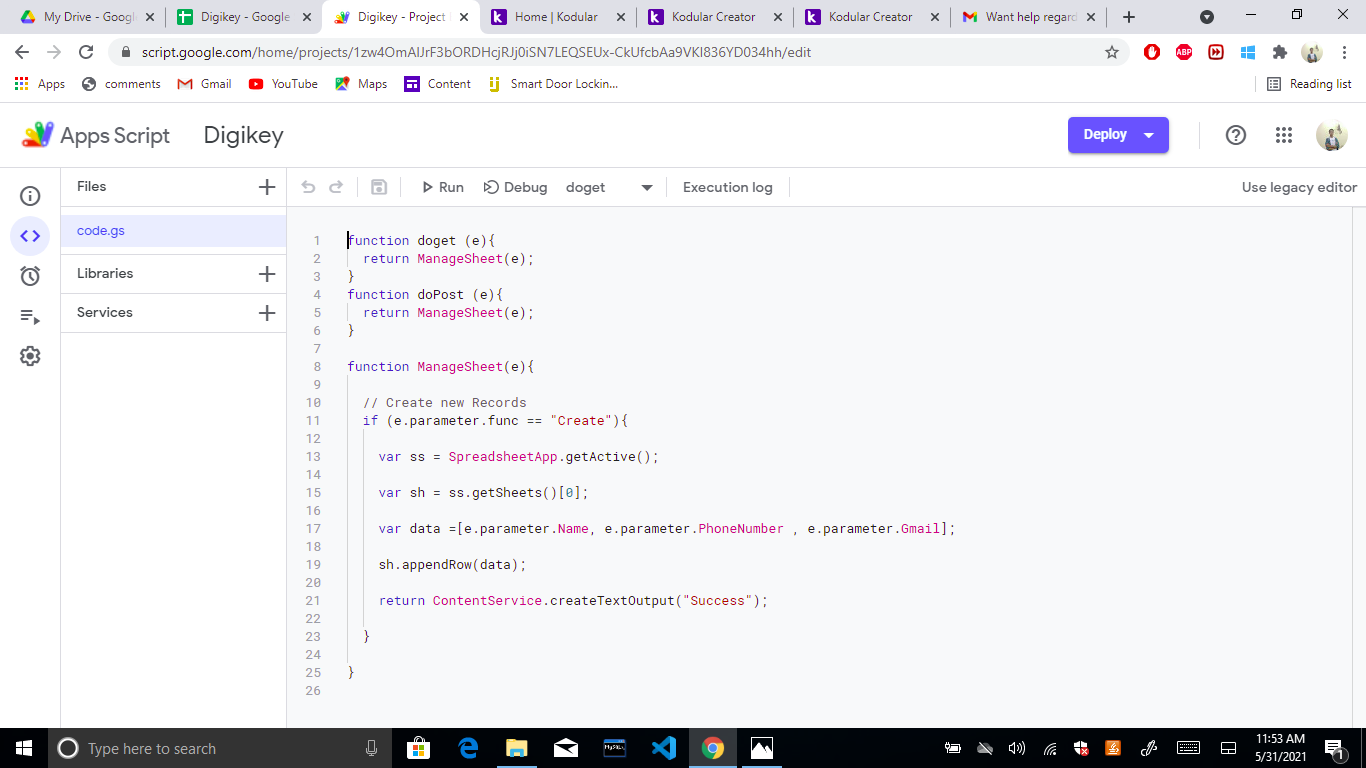Viewport: 1366px width, 768px height.
Task: Open the Executions list icon
Action: [x=30, y=317]
